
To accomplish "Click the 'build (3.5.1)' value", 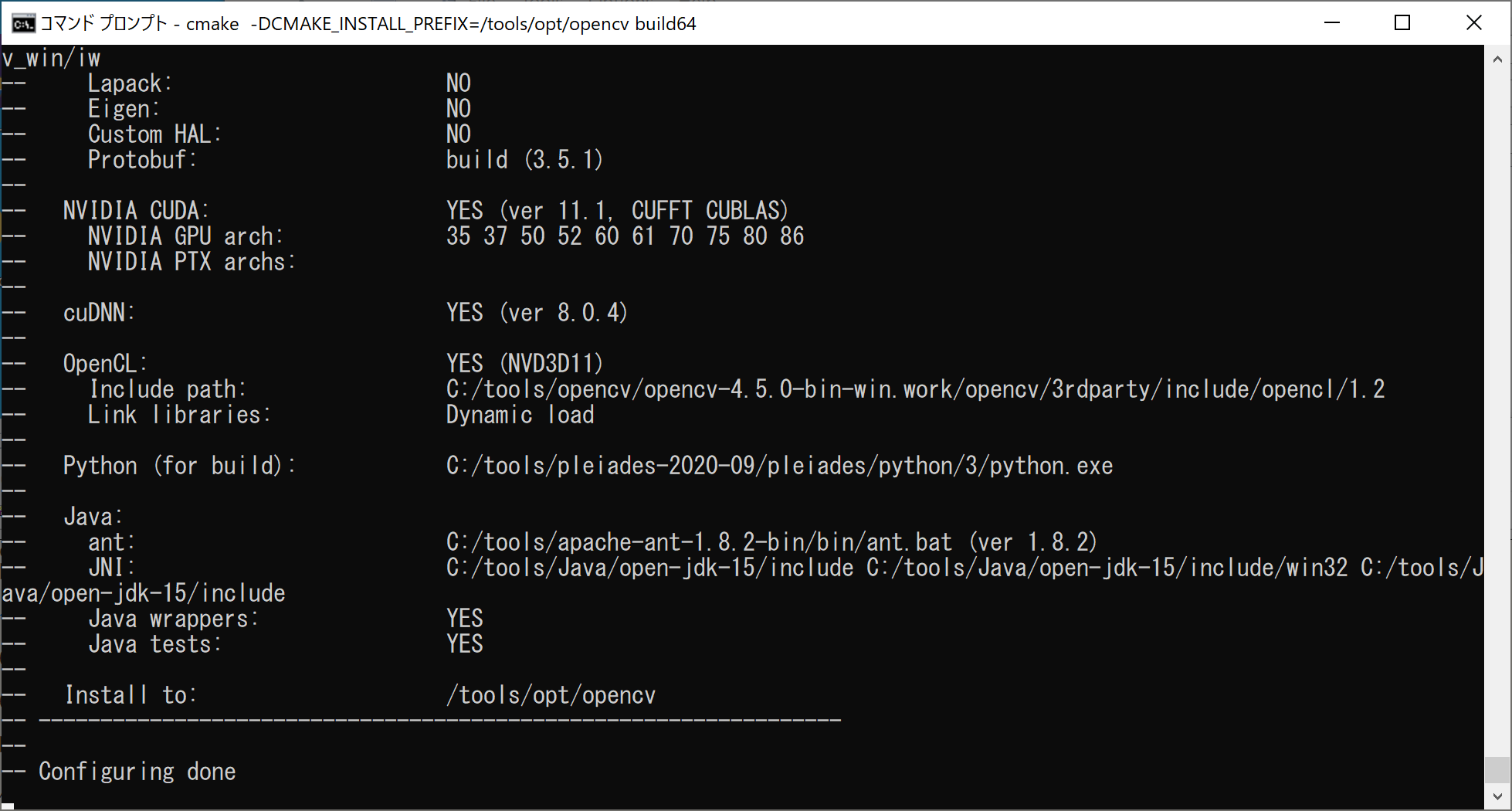I will pos(524,160).
